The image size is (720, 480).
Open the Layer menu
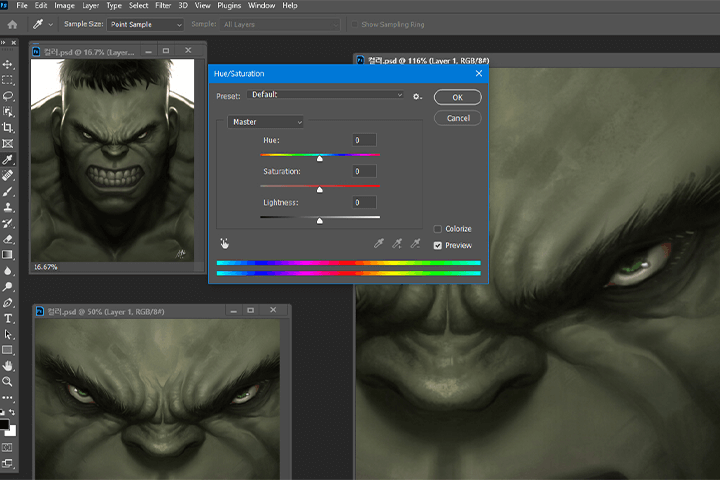pos(90,6)
